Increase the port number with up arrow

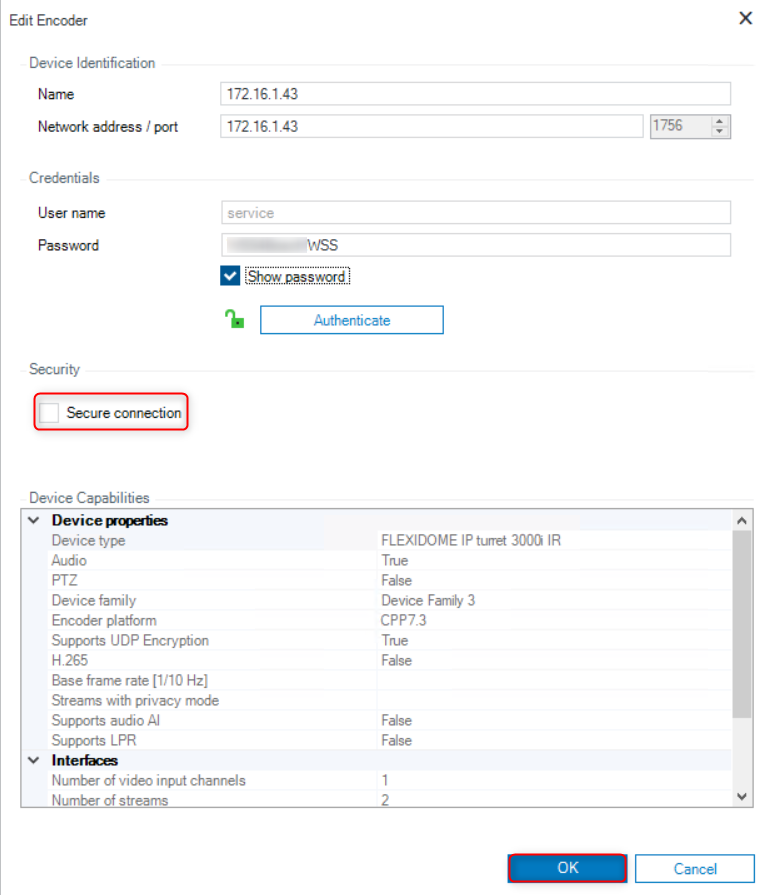point(720,121)
